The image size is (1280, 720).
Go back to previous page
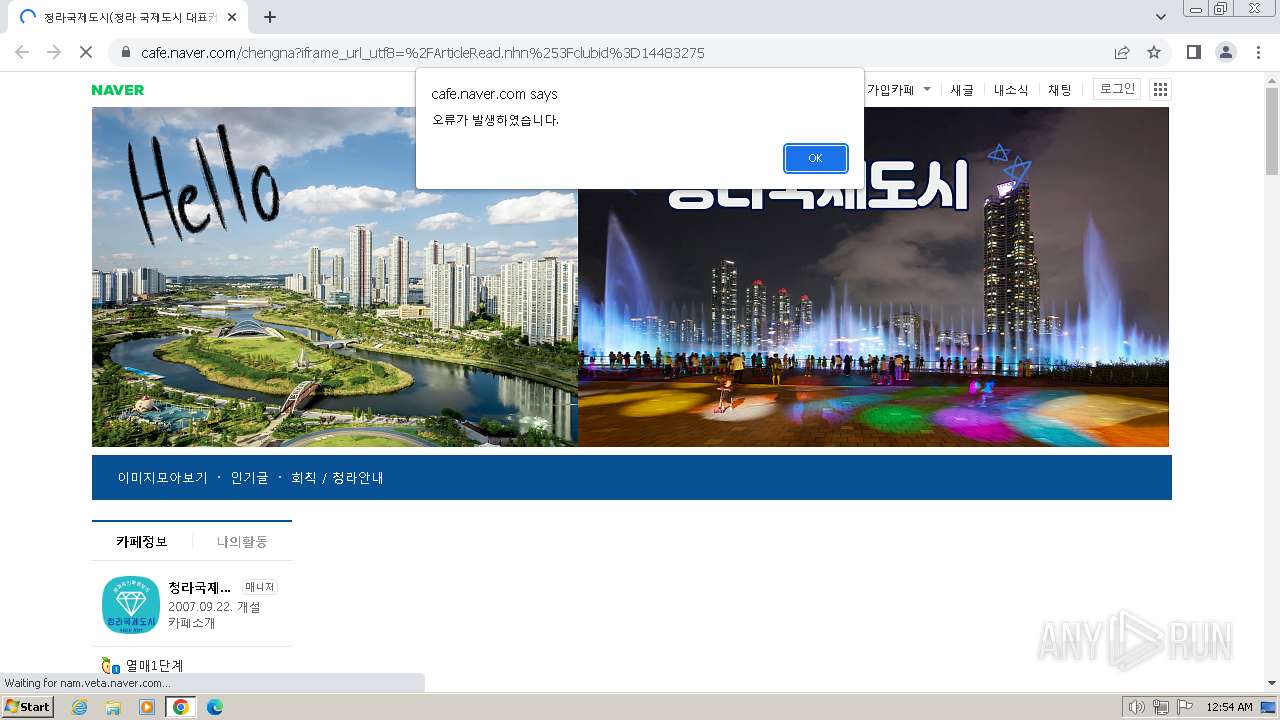[x=22, y=52]
